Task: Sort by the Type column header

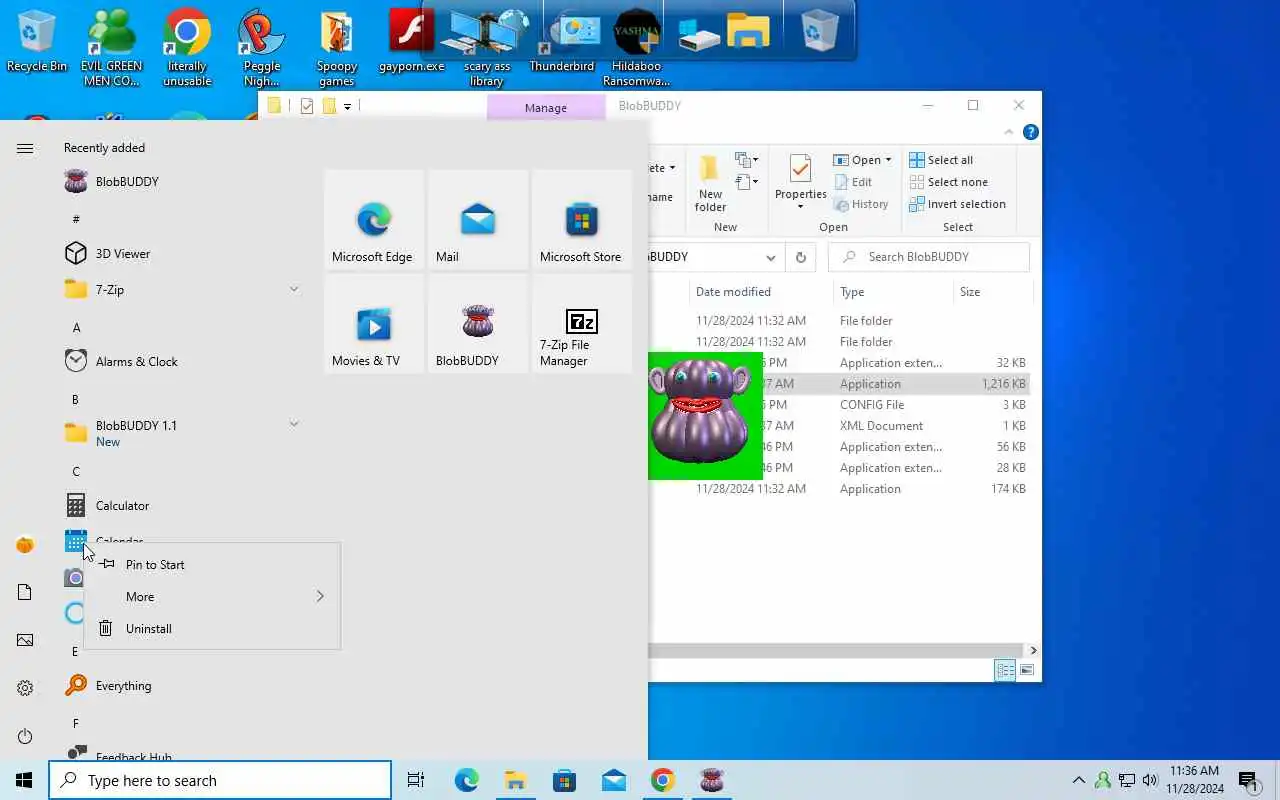Action: (893, 292)
